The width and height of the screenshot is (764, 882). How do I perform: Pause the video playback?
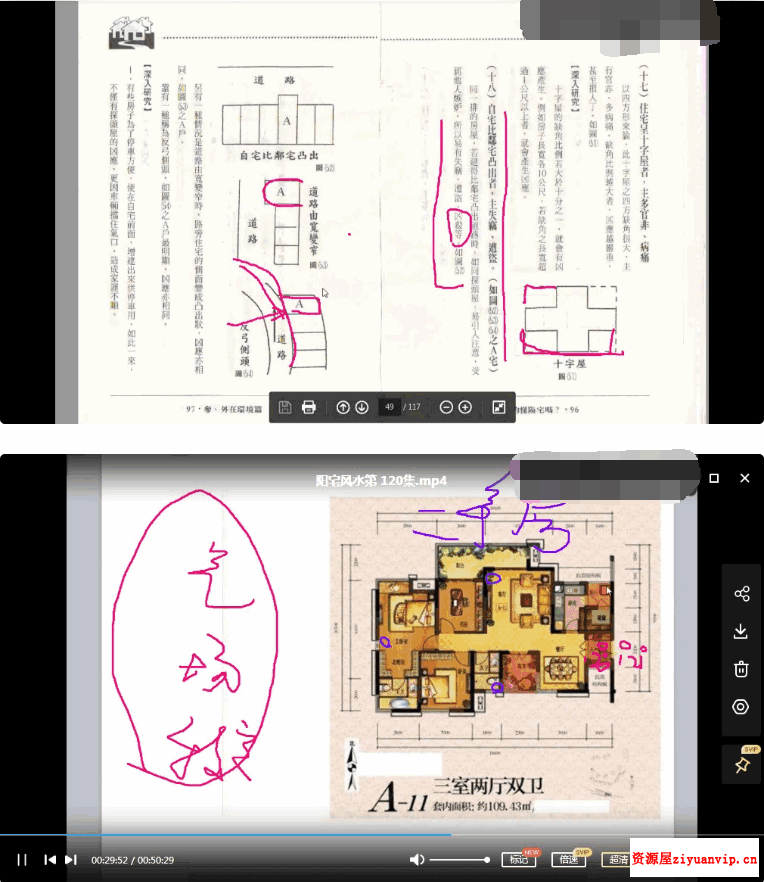22,860
